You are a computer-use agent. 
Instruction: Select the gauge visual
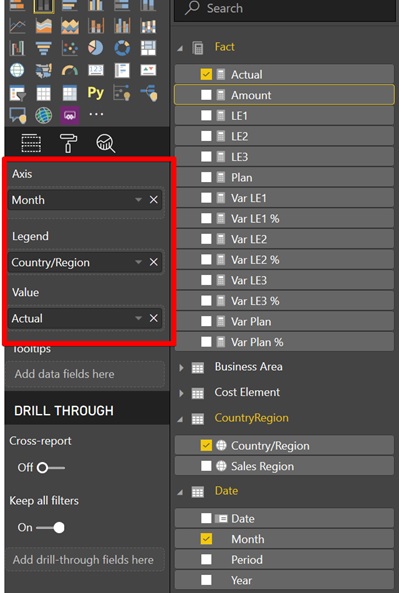[x=70, y=70]
